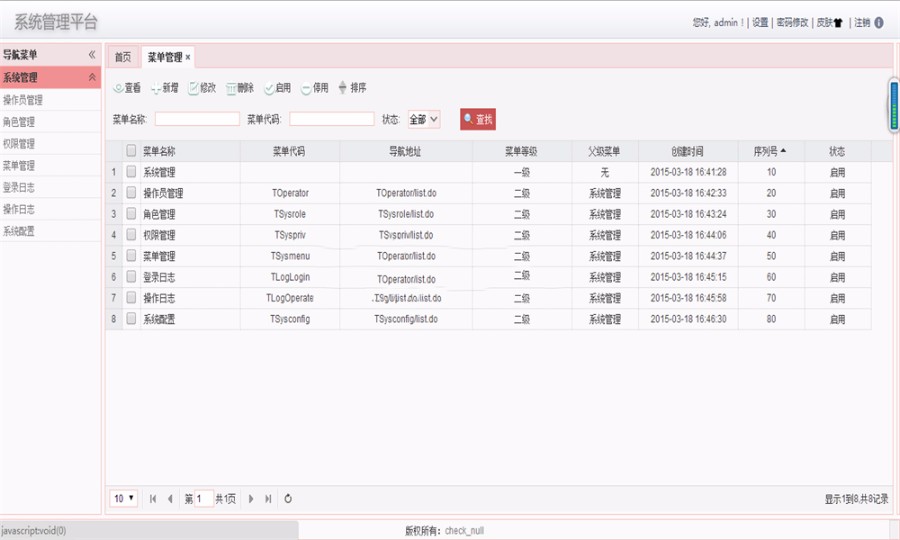This screenshot has width=900, height=540.
Task: Click the 启用 (enable) toolbar icon
Action: 269,88
